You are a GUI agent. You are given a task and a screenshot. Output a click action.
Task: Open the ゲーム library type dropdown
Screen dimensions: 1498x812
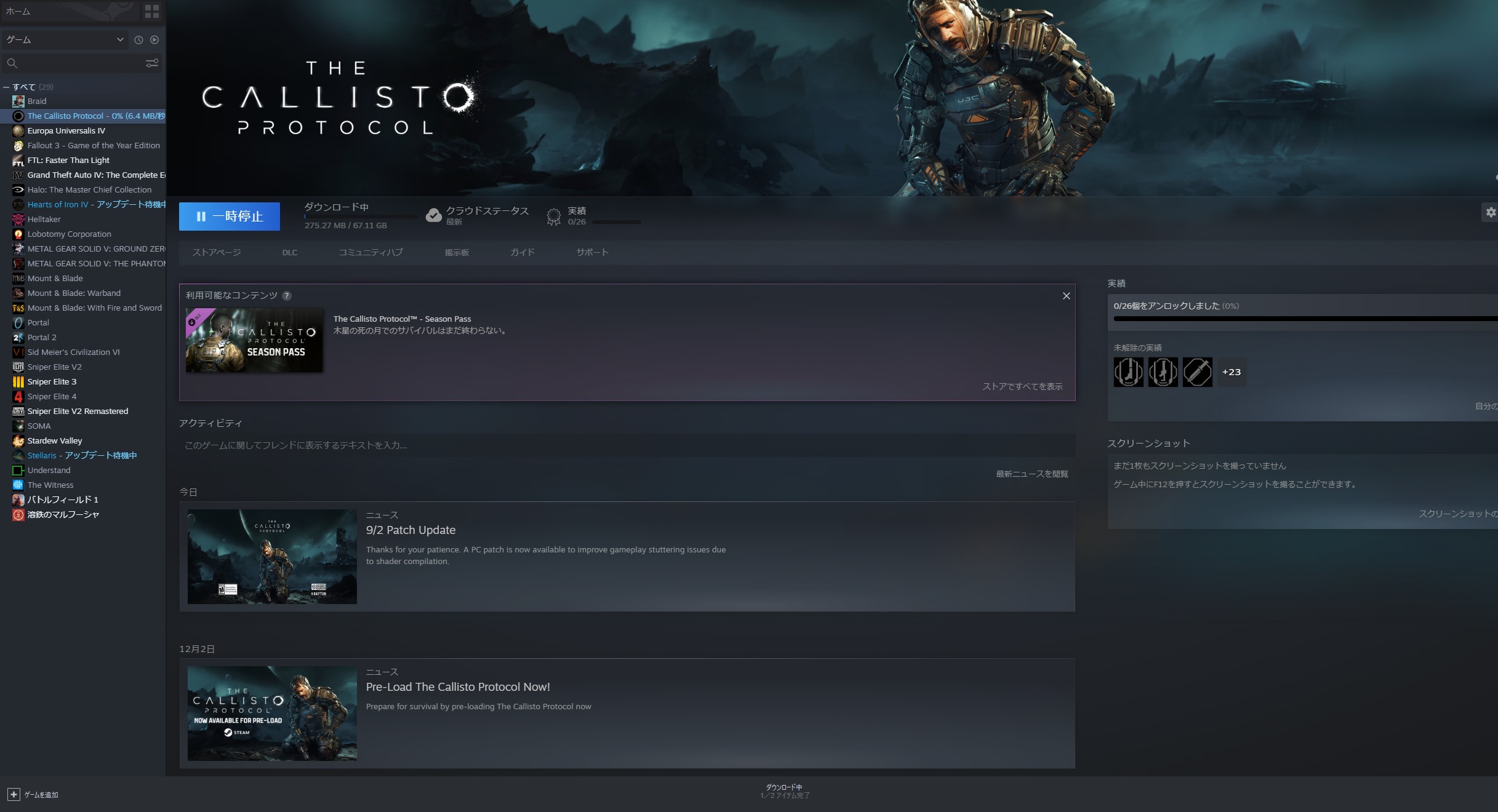[64, 40]
